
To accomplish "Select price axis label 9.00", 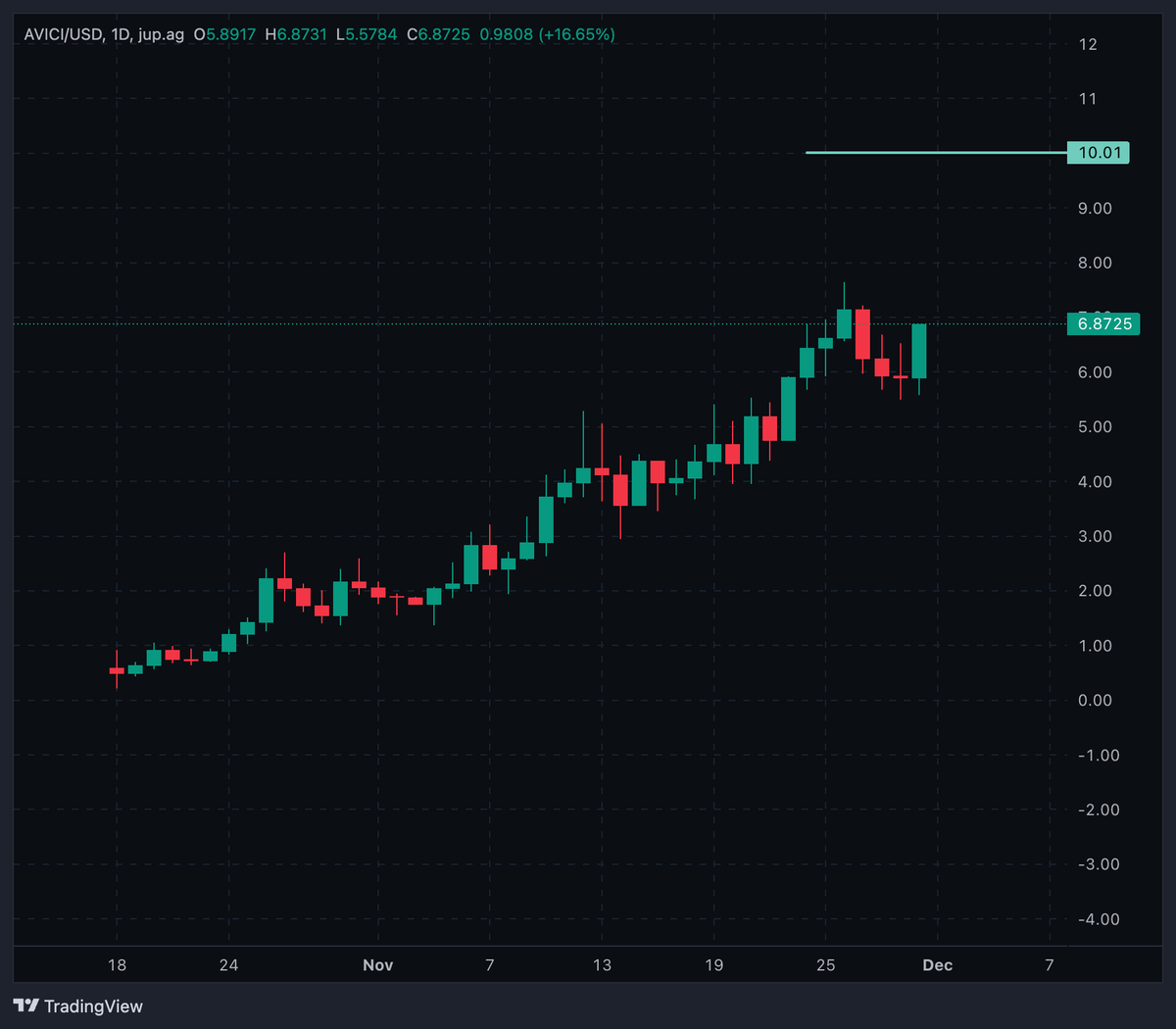I will tap(1095, 208).
